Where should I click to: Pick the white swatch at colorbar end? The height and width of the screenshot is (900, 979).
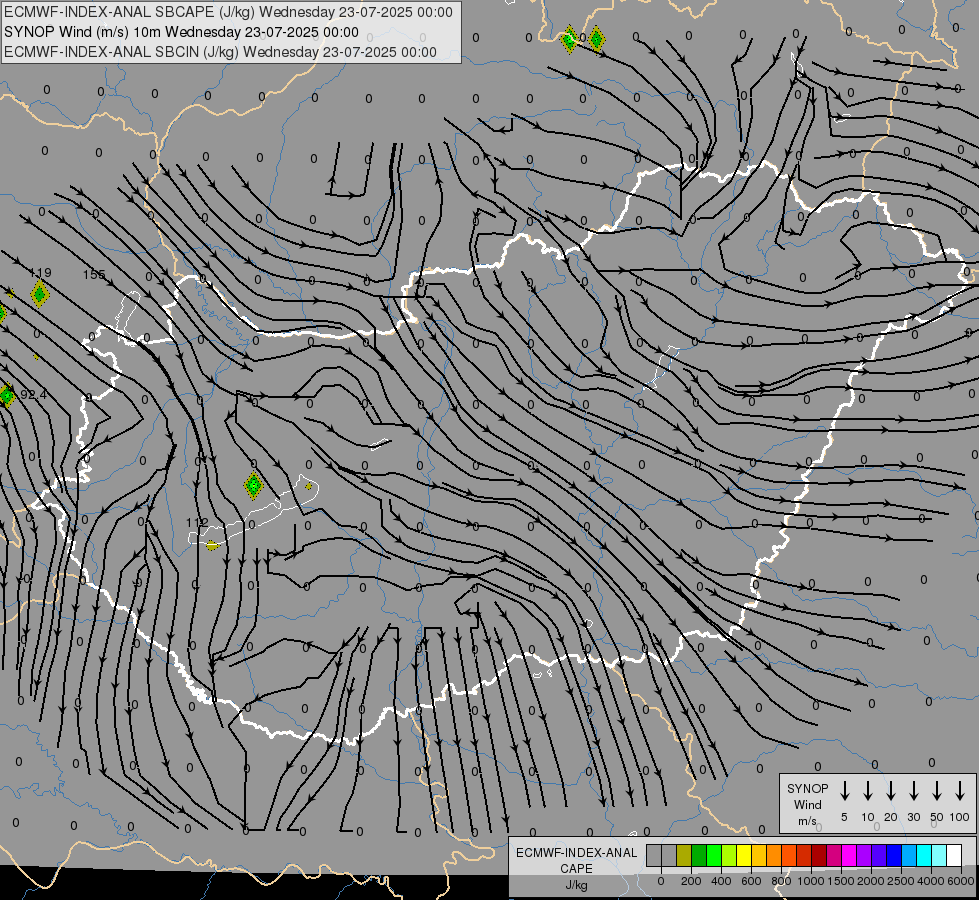pos(954,855)
